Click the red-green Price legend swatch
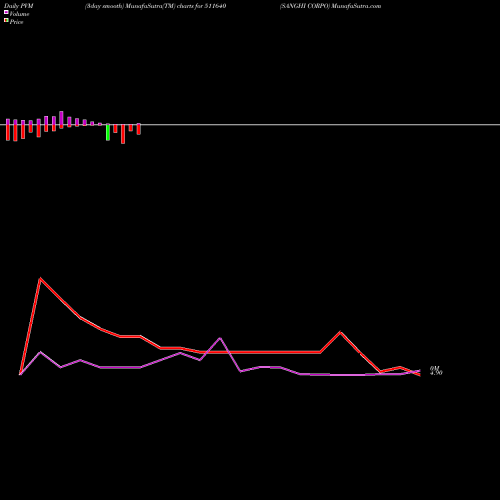The width and height of the screenshot is (500, 500). pos(6,20)
